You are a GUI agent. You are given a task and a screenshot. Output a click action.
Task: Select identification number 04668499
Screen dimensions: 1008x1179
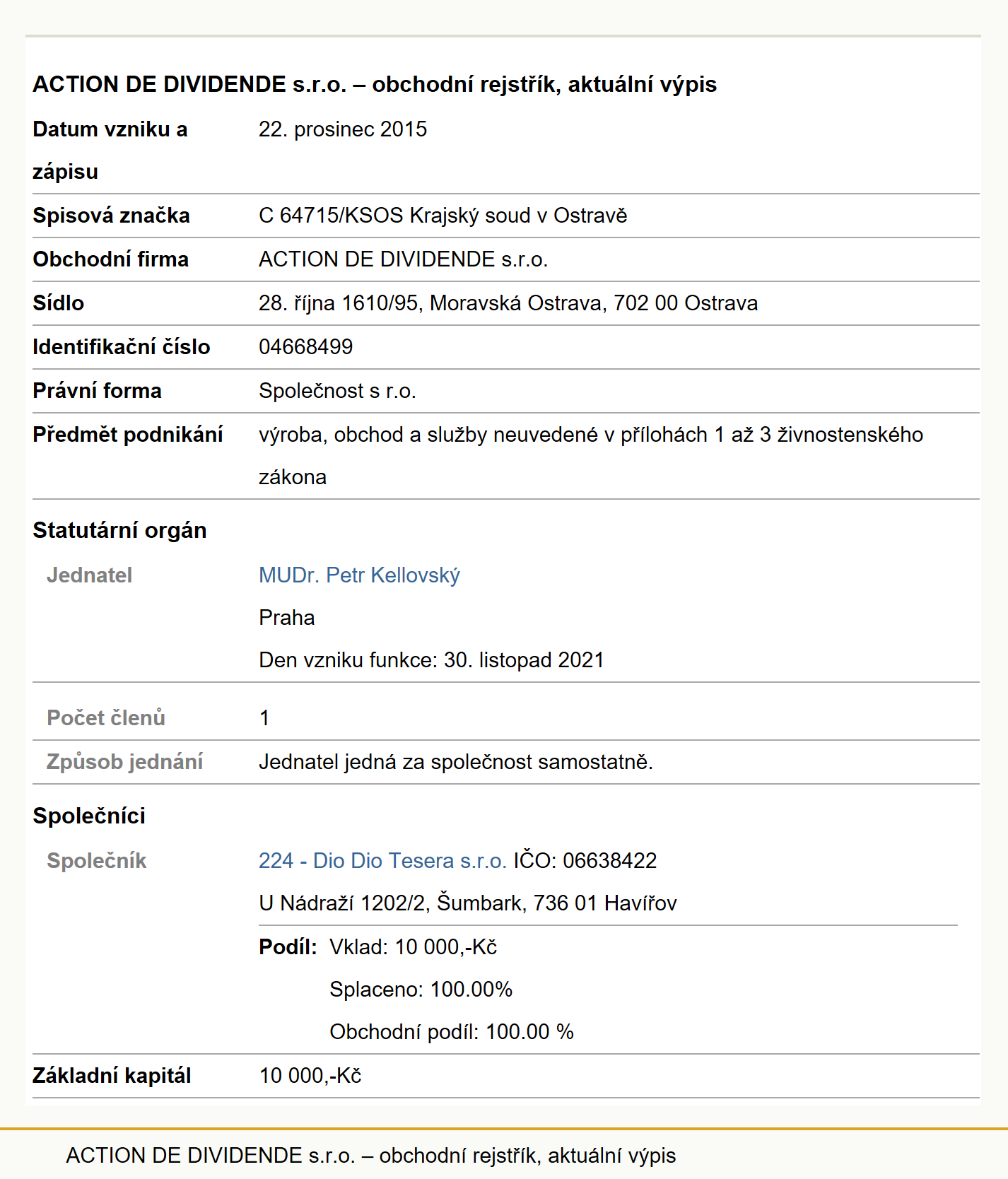tap(305, 347)
